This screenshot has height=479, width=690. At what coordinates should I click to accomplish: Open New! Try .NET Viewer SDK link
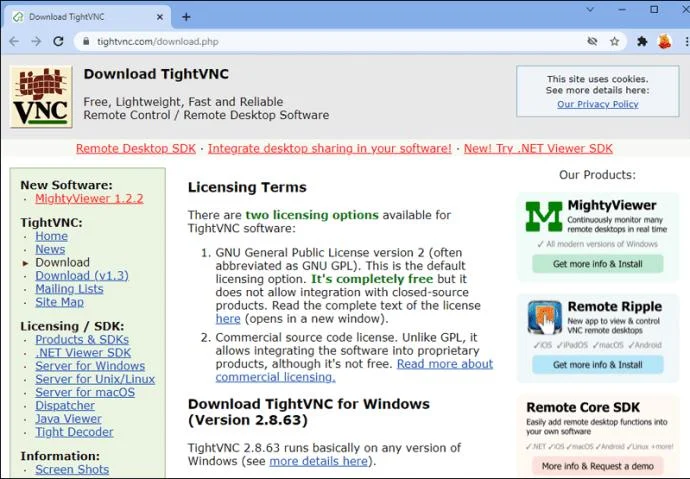pyautogui.click(x=538, y=149)
